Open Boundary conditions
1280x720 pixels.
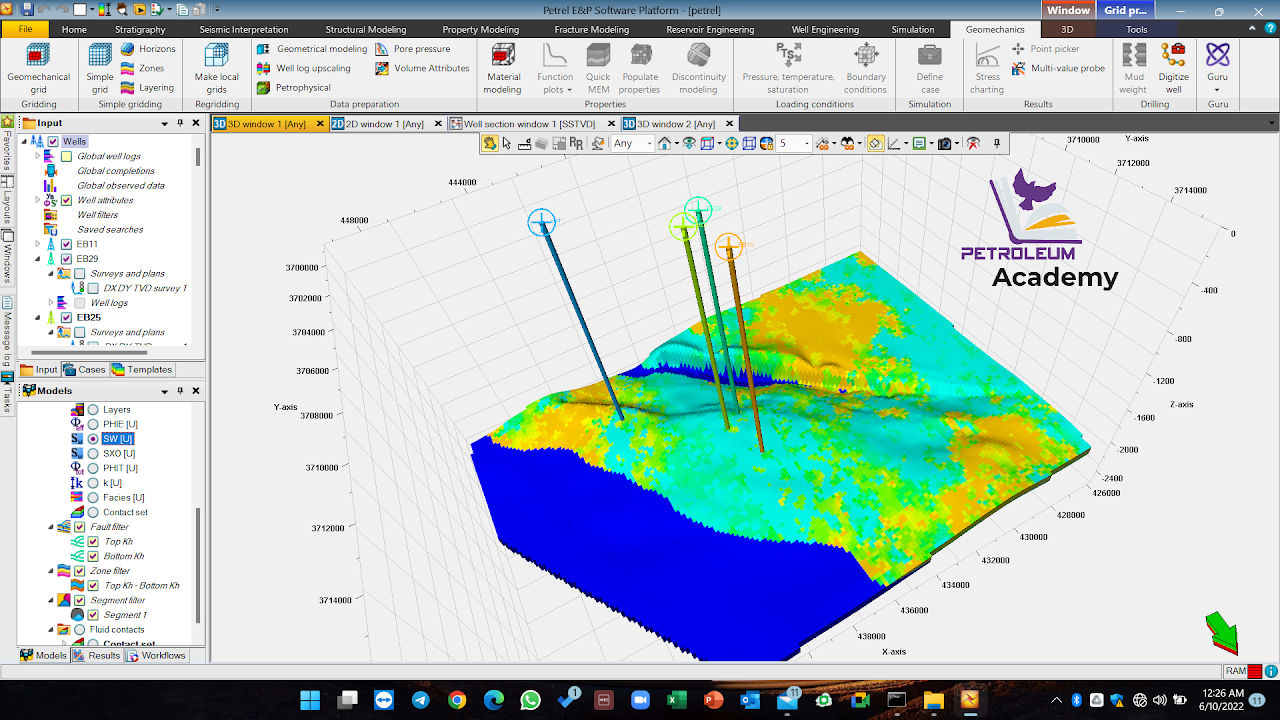[865, 68]
